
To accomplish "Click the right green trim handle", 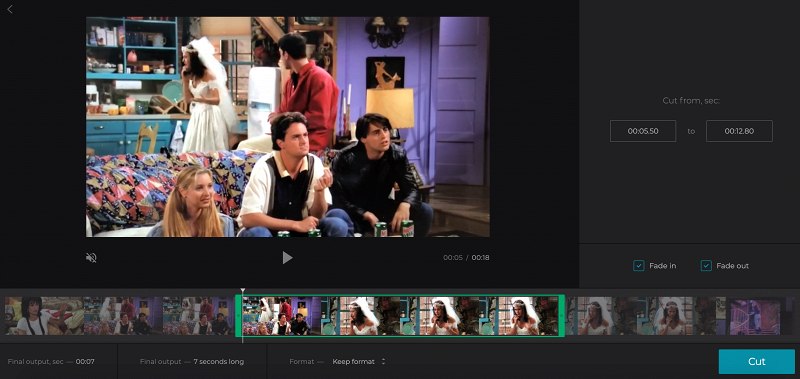I will tap(562, 316).
